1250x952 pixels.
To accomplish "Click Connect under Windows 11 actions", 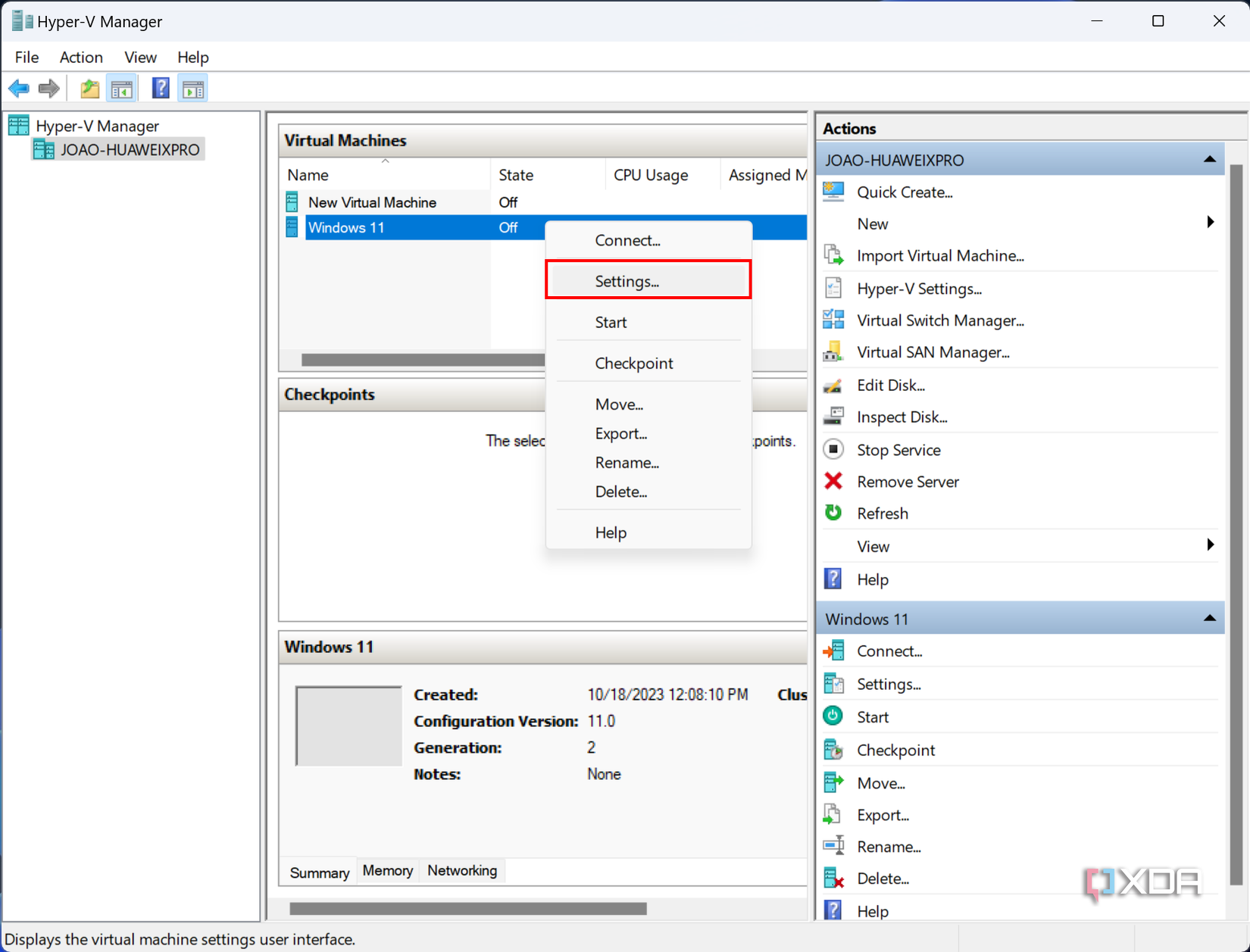I will pyautogui.click(x=889, y=651).
